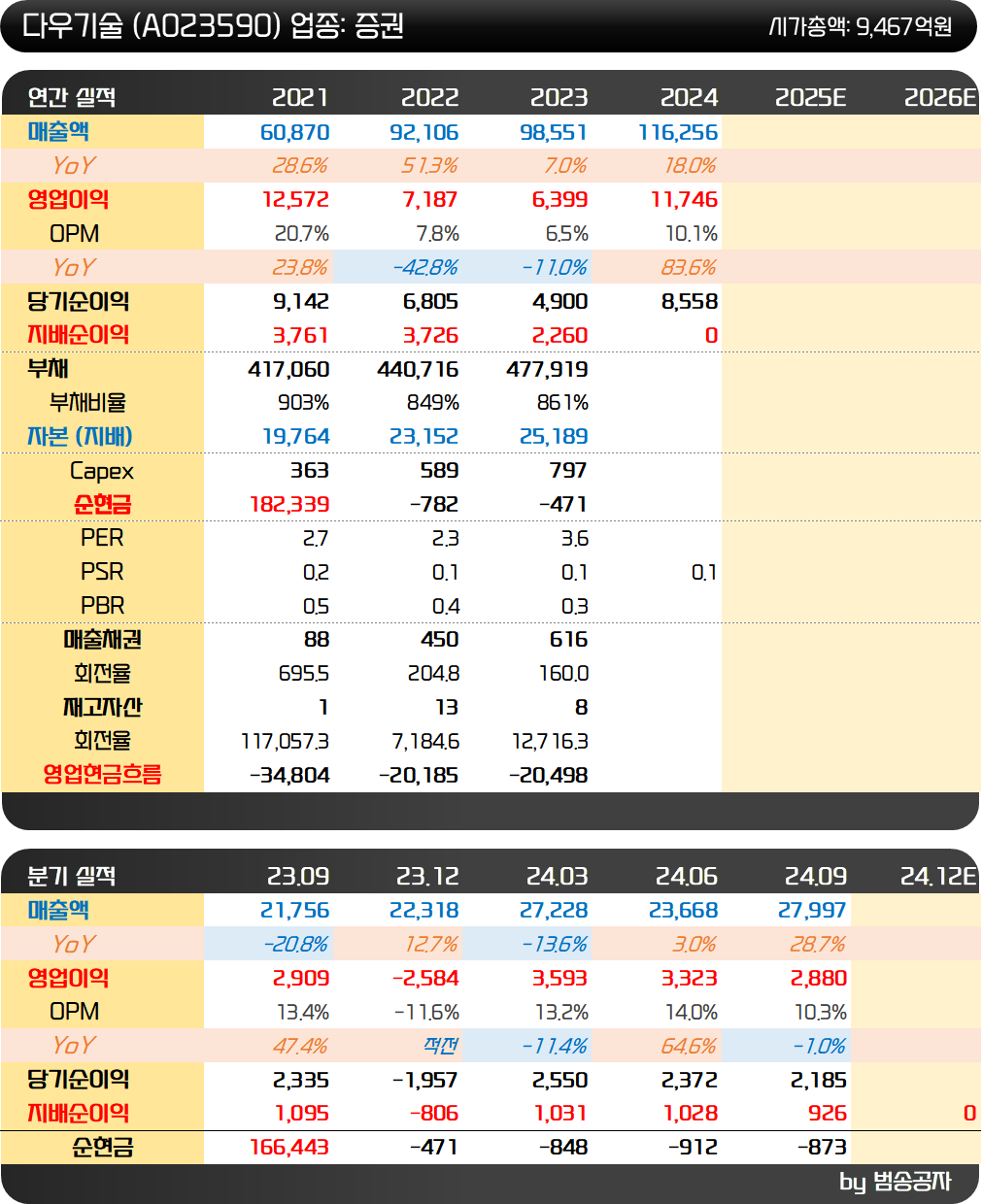Screen dimensions: 982x1204
Task: Select PER value '2.7'
Action: [316, 538]
